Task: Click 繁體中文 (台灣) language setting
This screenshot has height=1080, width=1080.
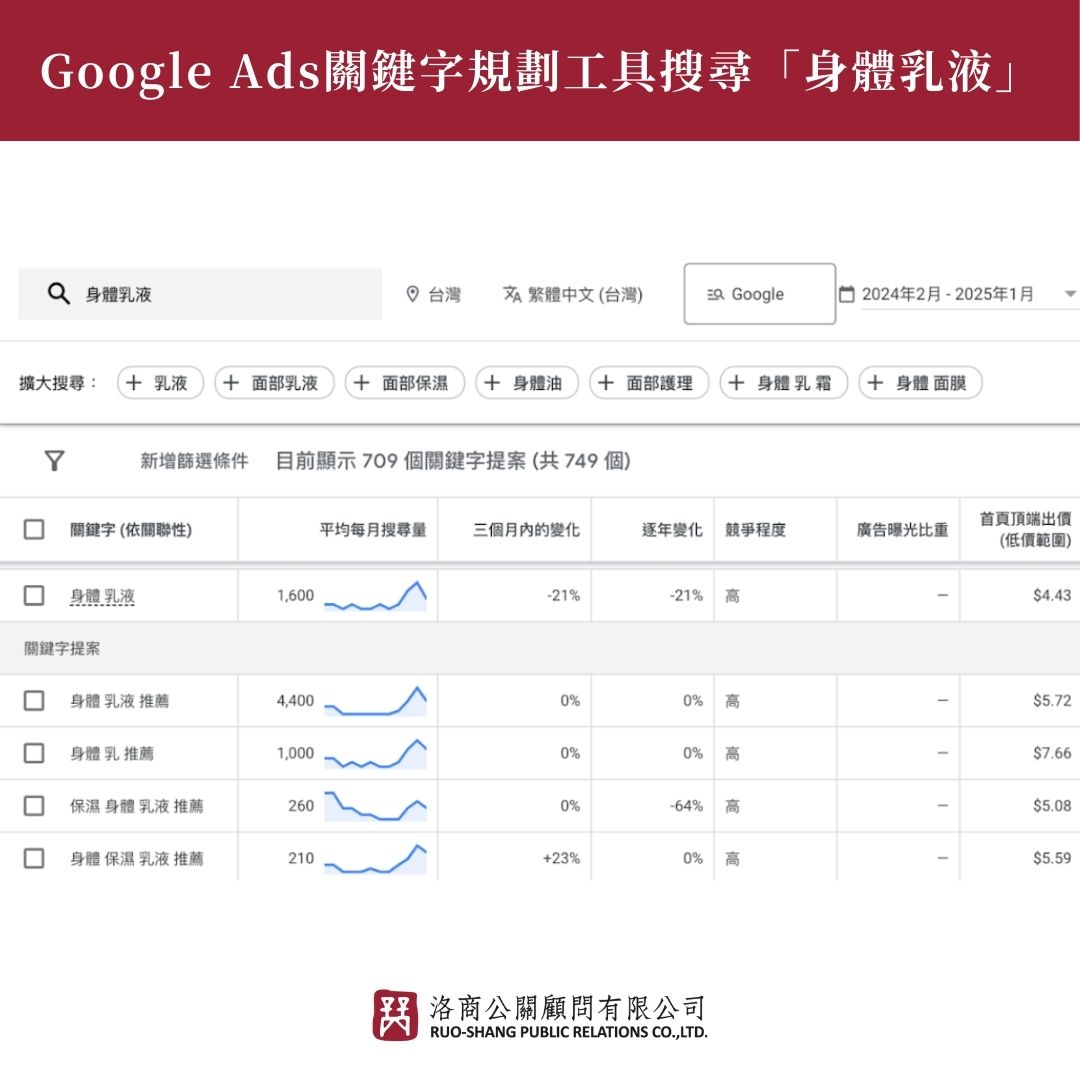Action: tap(572, 294)
